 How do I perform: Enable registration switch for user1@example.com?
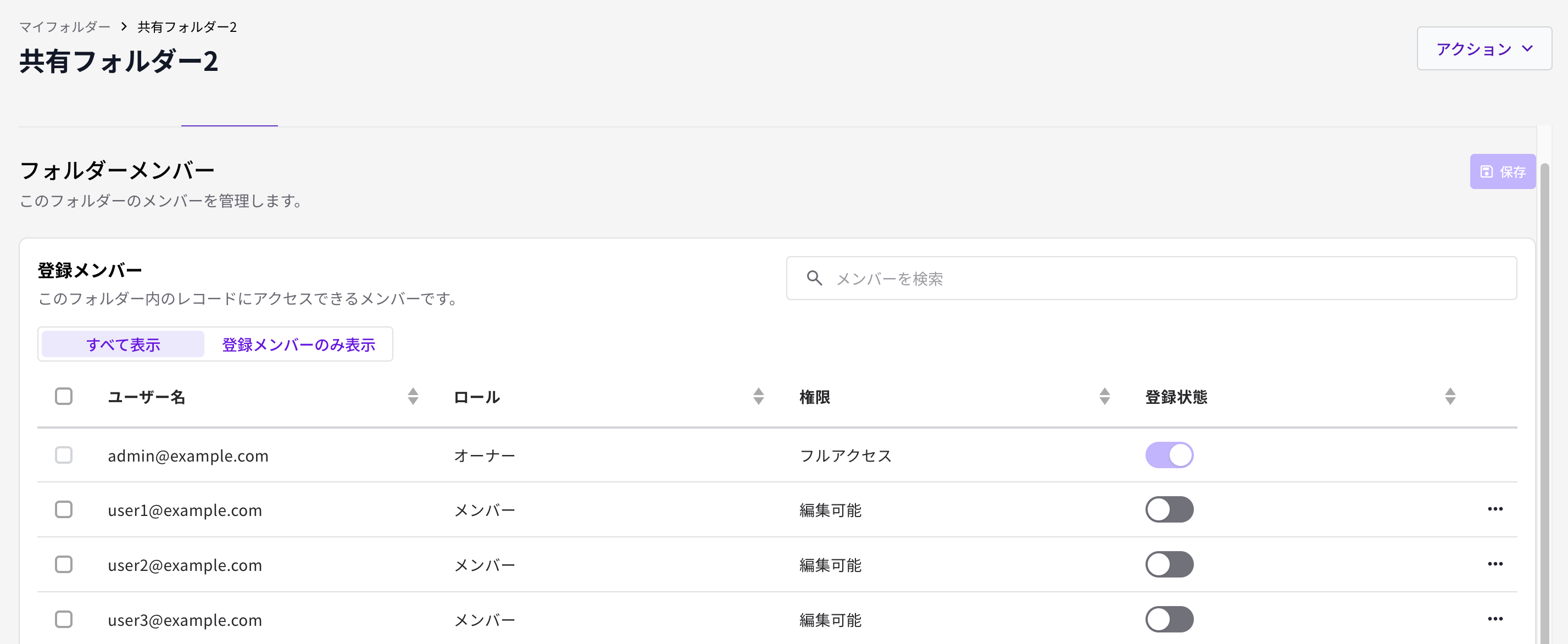(x=1169, y=509)
